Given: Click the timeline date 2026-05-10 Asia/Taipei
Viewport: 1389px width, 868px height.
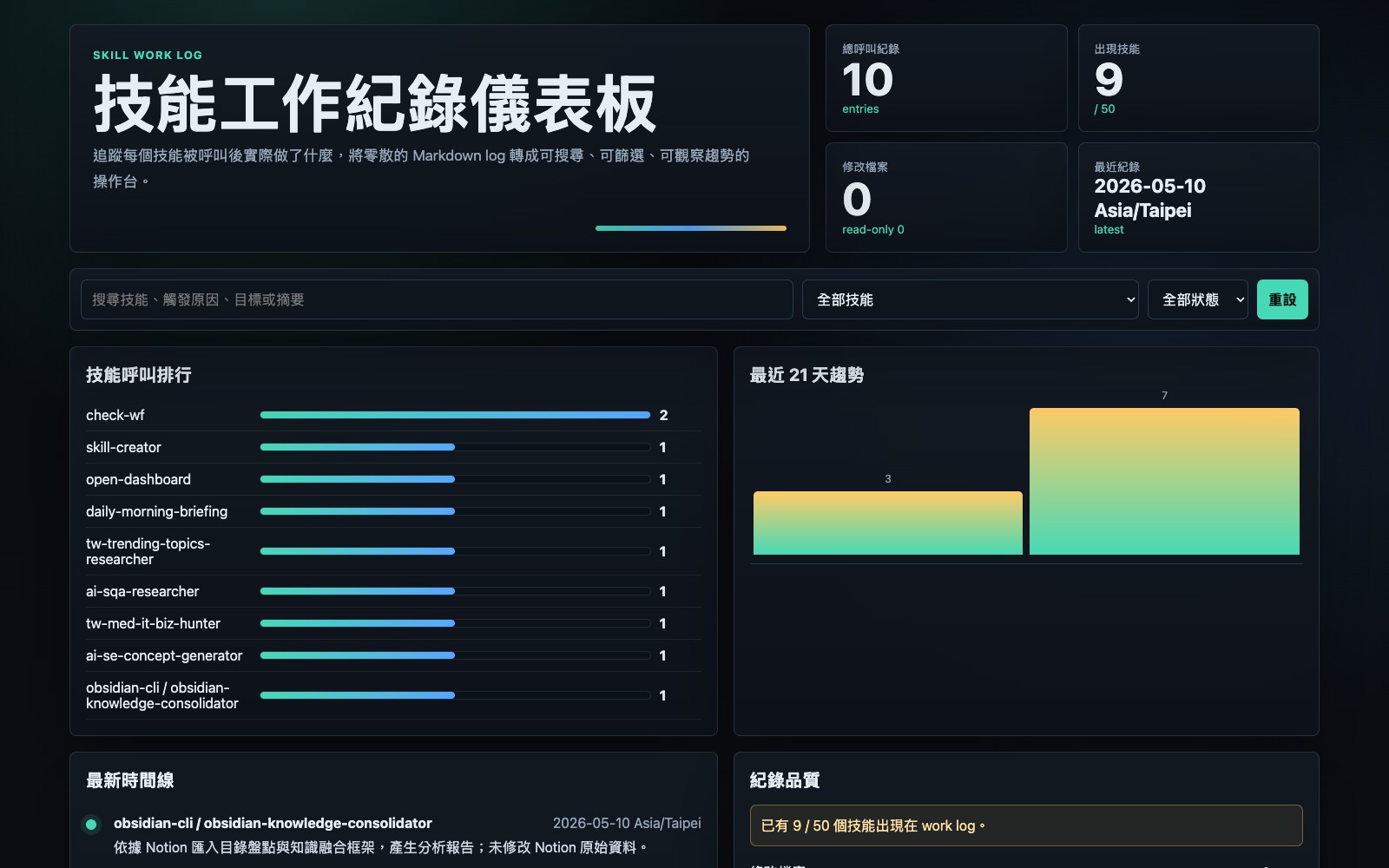Looking at the screenshot, I should 627,823.
